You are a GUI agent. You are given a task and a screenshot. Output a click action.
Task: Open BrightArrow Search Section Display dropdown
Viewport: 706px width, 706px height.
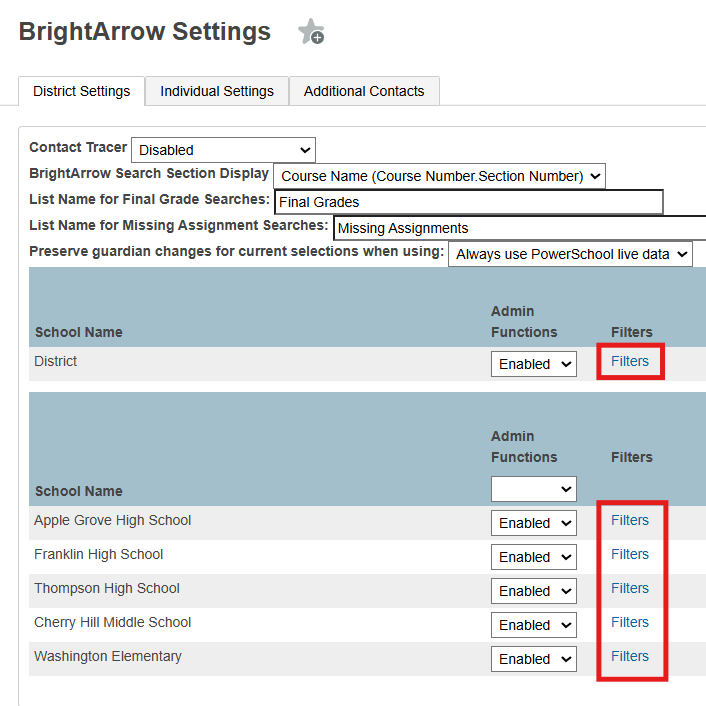(439, 176)
